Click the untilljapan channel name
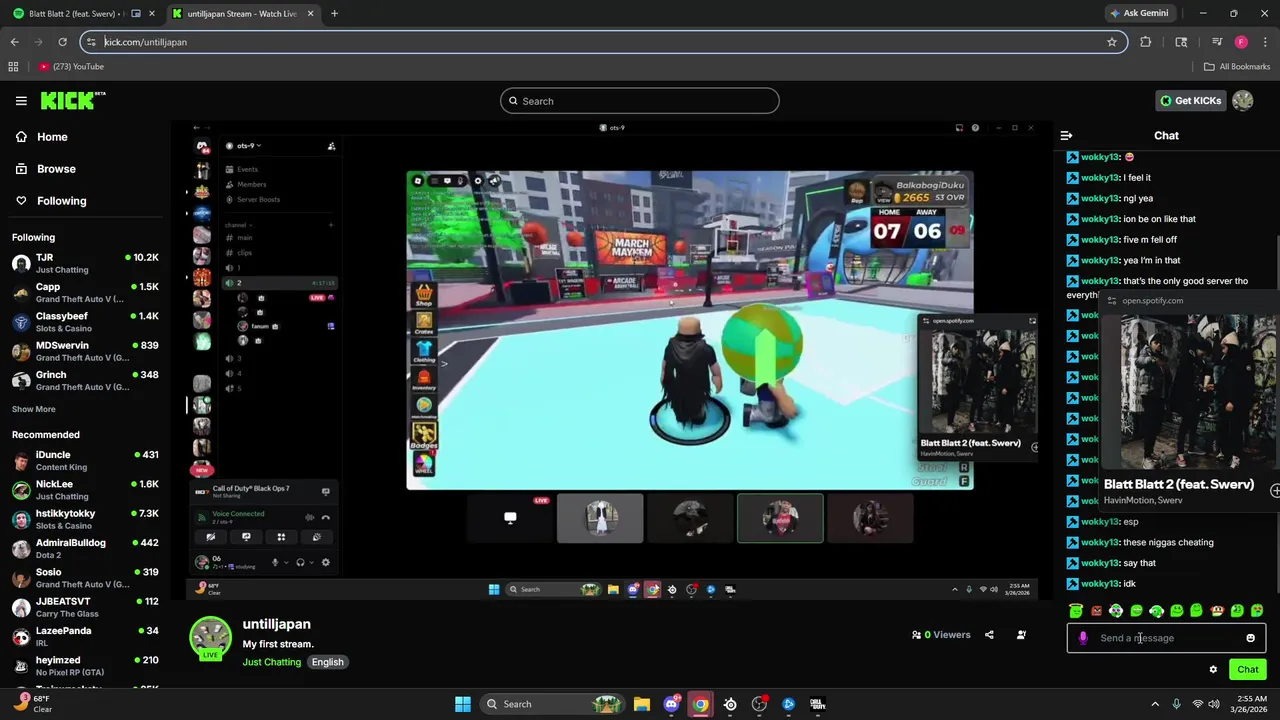Image resolution: width=1280 pixels, height=720 pixels. pos(276,624)
